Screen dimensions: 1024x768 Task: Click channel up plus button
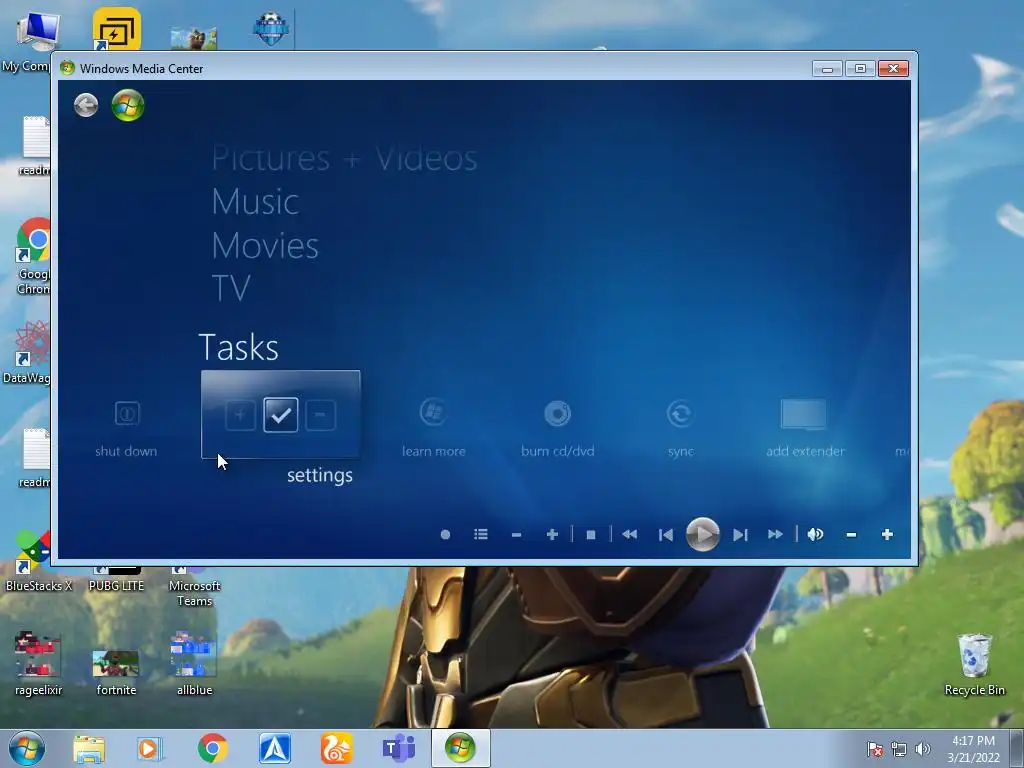click(552, 535)
